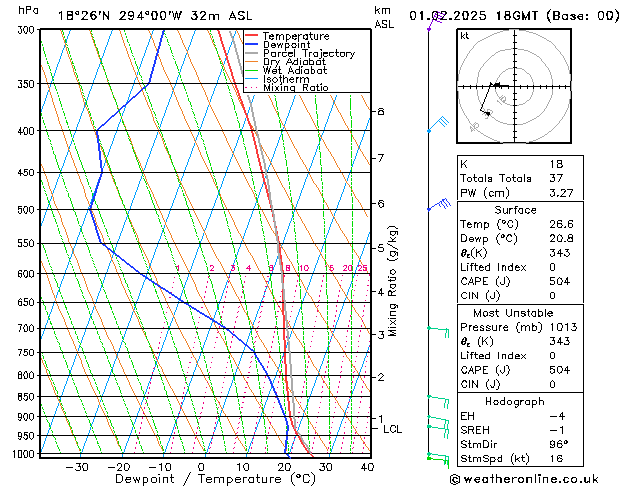This screenshot has width=629, height=486.
Task: Click the -10 temperature axis label
Action: tap(160, 467)
